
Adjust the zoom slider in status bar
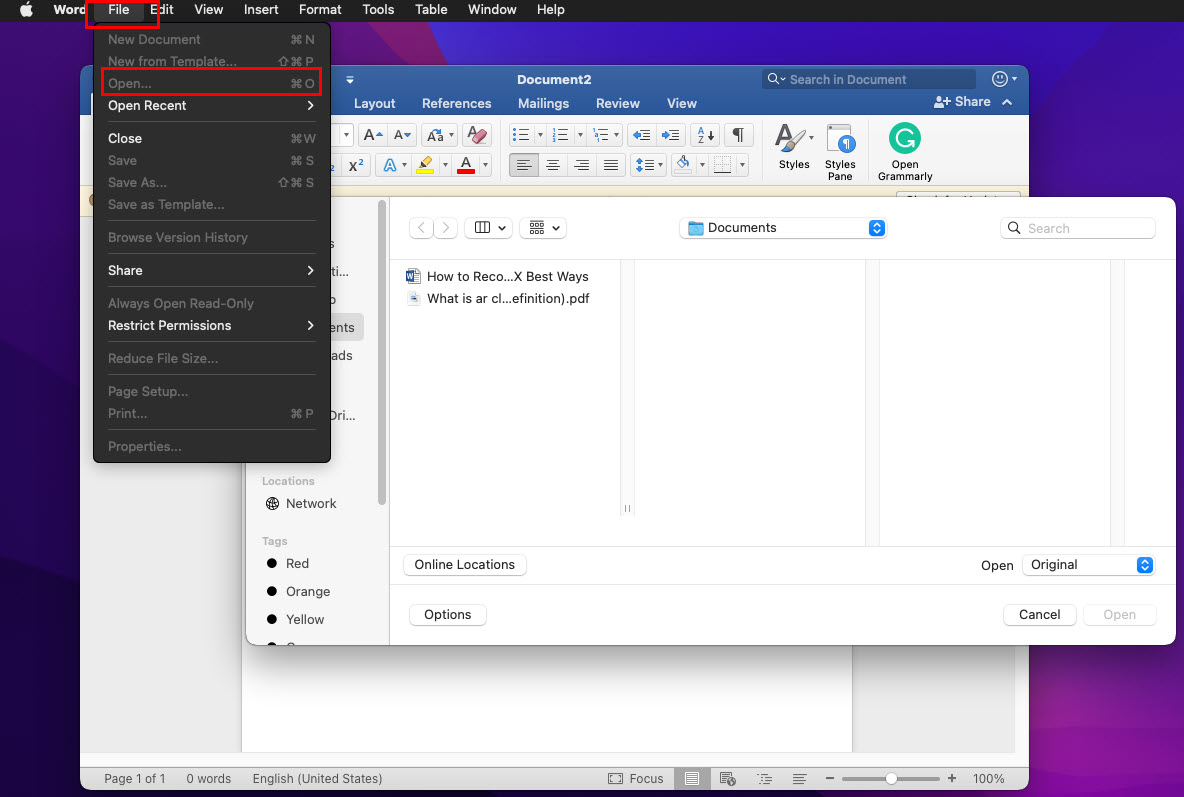pos(891,778)
